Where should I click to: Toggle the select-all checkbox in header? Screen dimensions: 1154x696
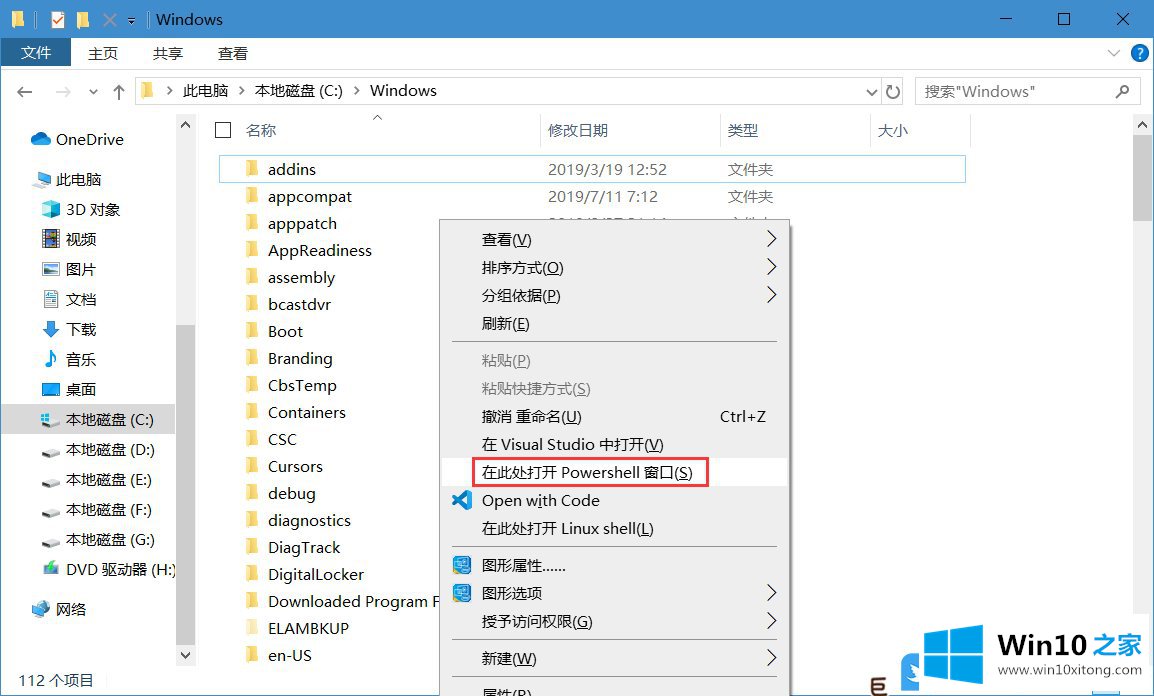223,130
